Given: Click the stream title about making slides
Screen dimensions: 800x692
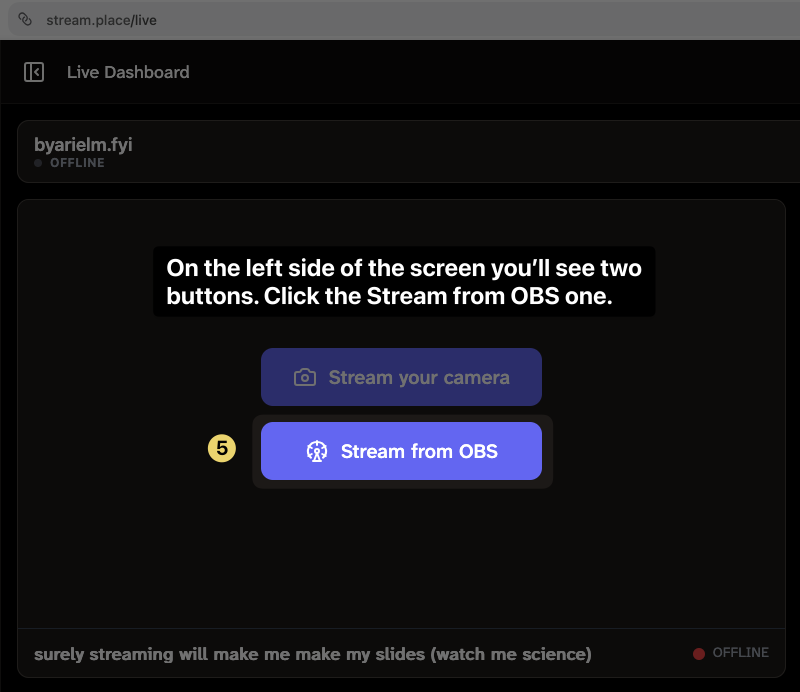Looking at the screenshot, I should click(313, 654).
